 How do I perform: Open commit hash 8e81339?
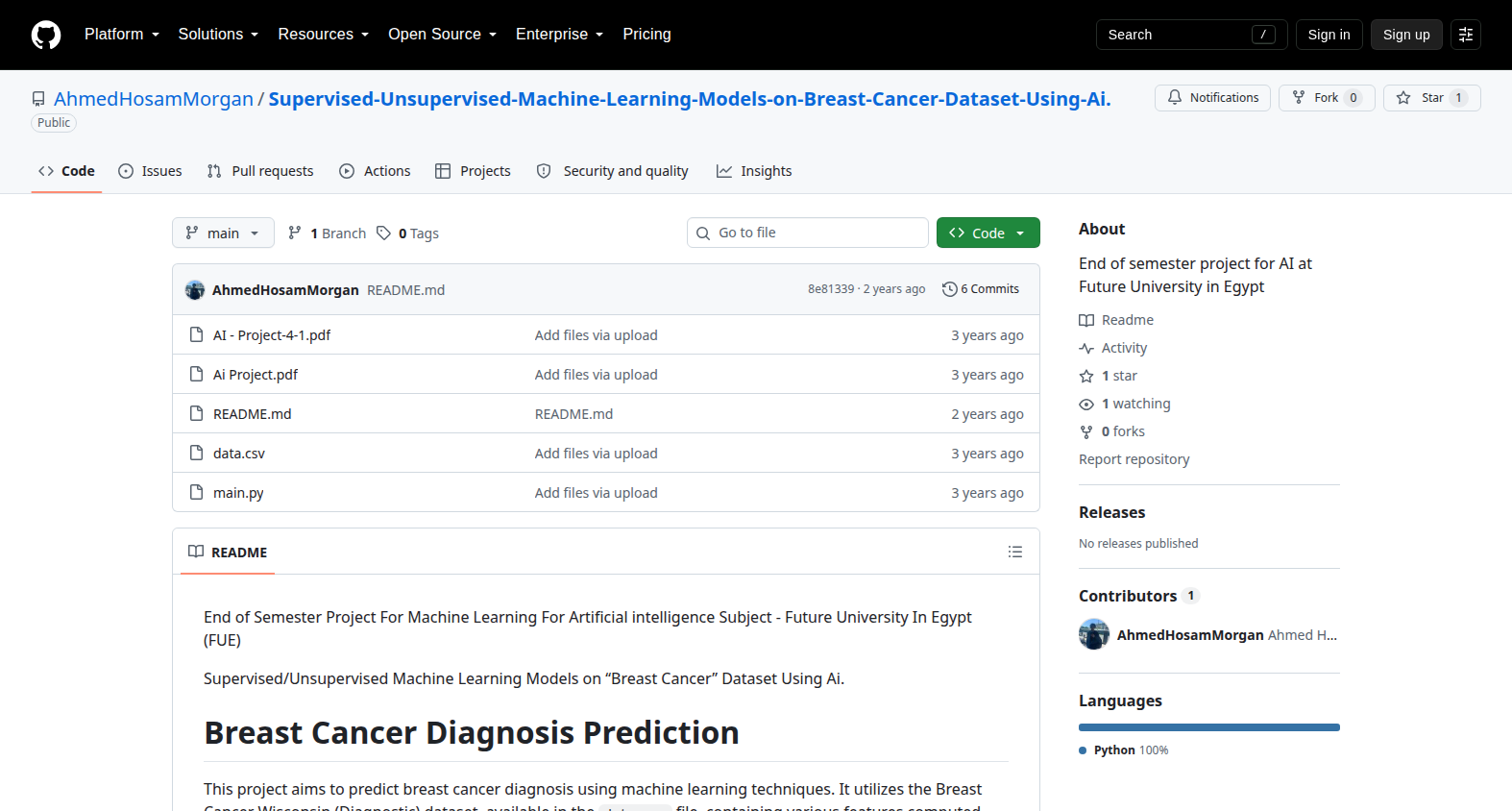click(831, 289)
